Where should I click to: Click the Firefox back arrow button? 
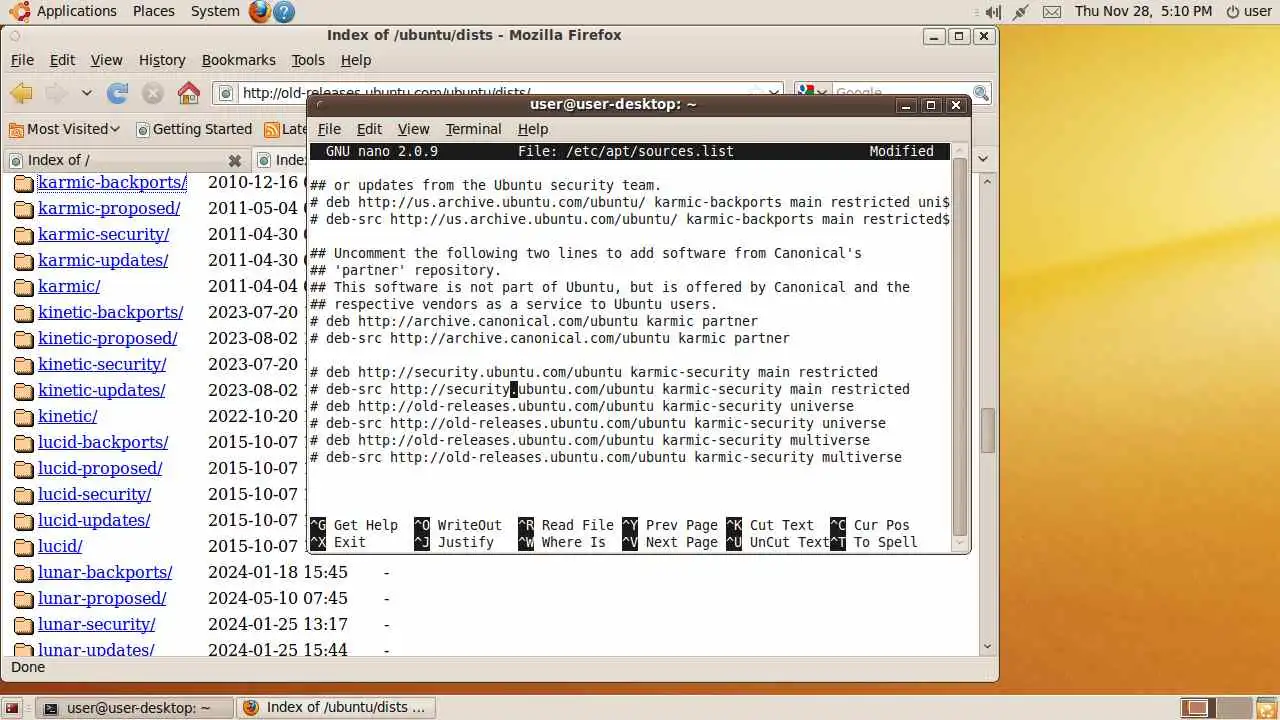tap(21, 93)
